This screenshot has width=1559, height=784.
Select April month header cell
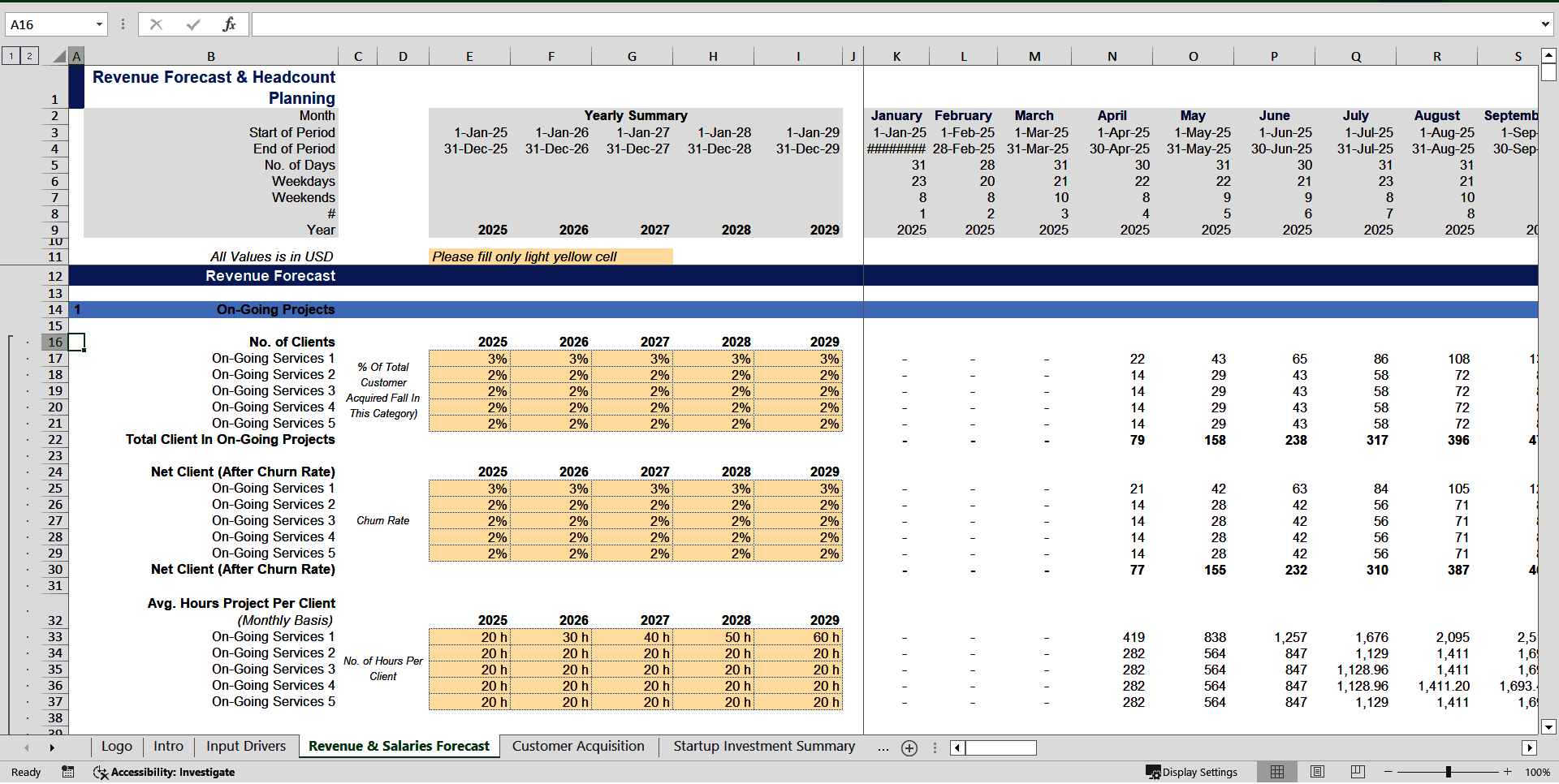pyautogui.click(x=1112, y=115)
